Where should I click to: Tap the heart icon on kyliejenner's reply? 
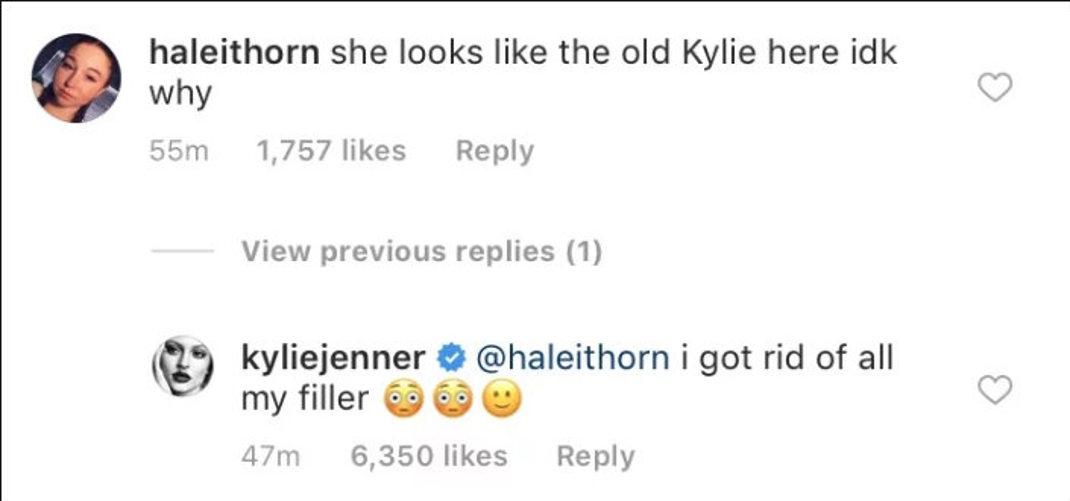click(994, 390)
